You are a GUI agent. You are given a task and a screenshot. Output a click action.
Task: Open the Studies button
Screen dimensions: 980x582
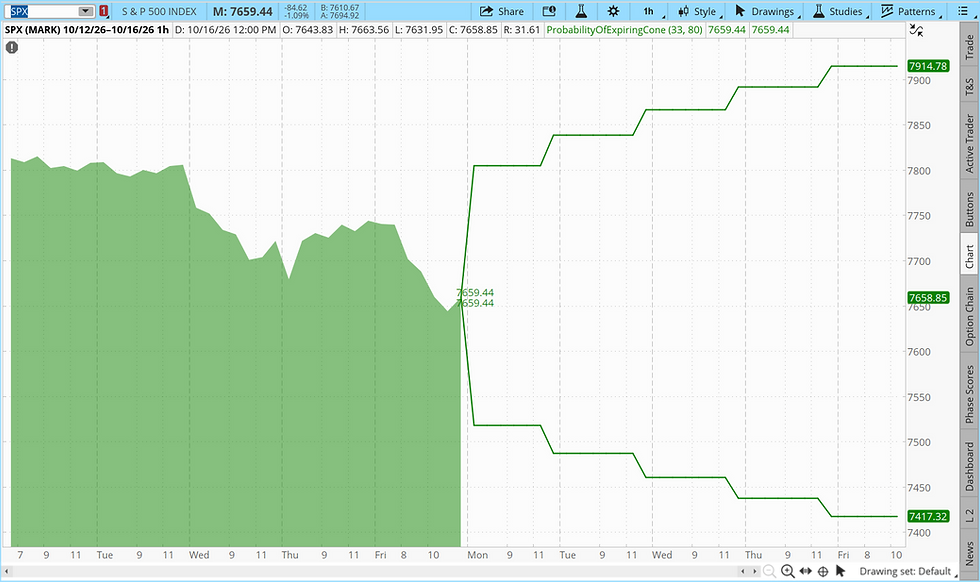pos(838,11)
